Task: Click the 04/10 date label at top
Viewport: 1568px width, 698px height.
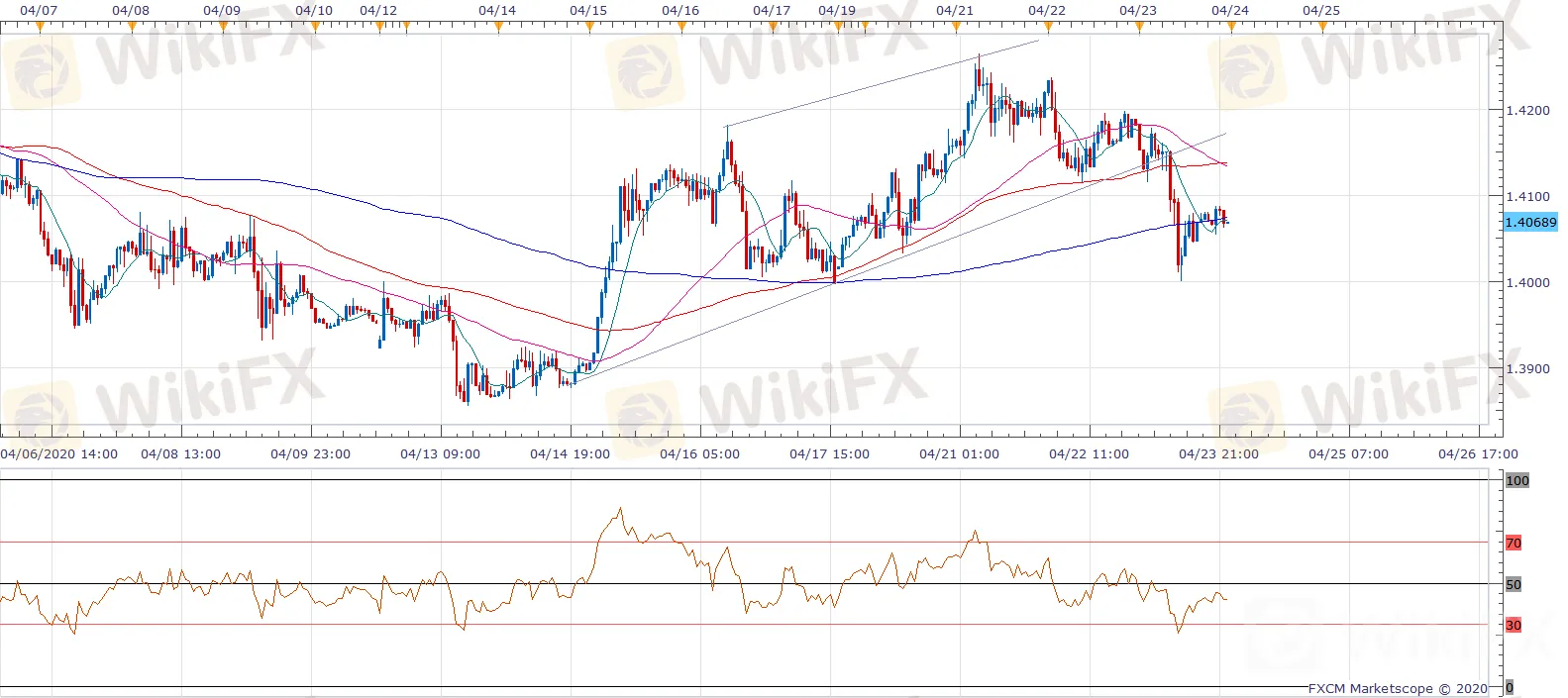Action: click(314, 10)
